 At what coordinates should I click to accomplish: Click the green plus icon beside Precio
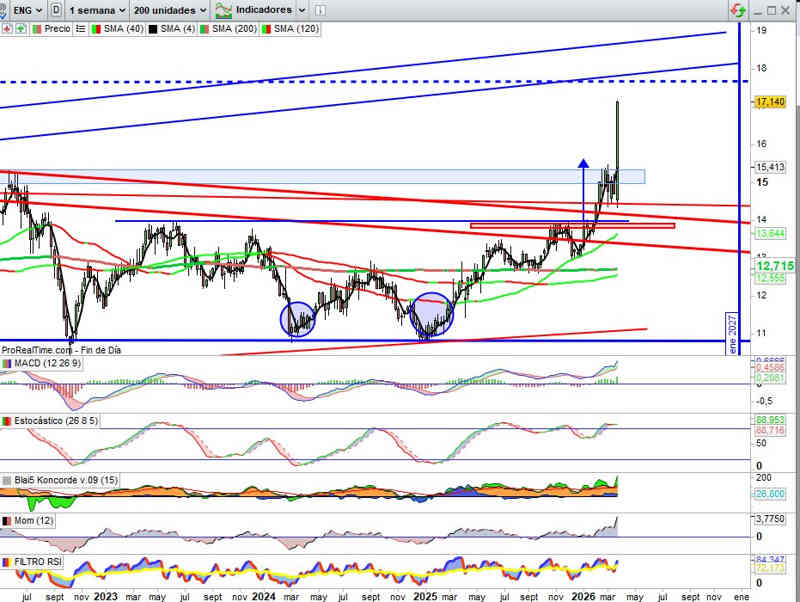(19, 29)
